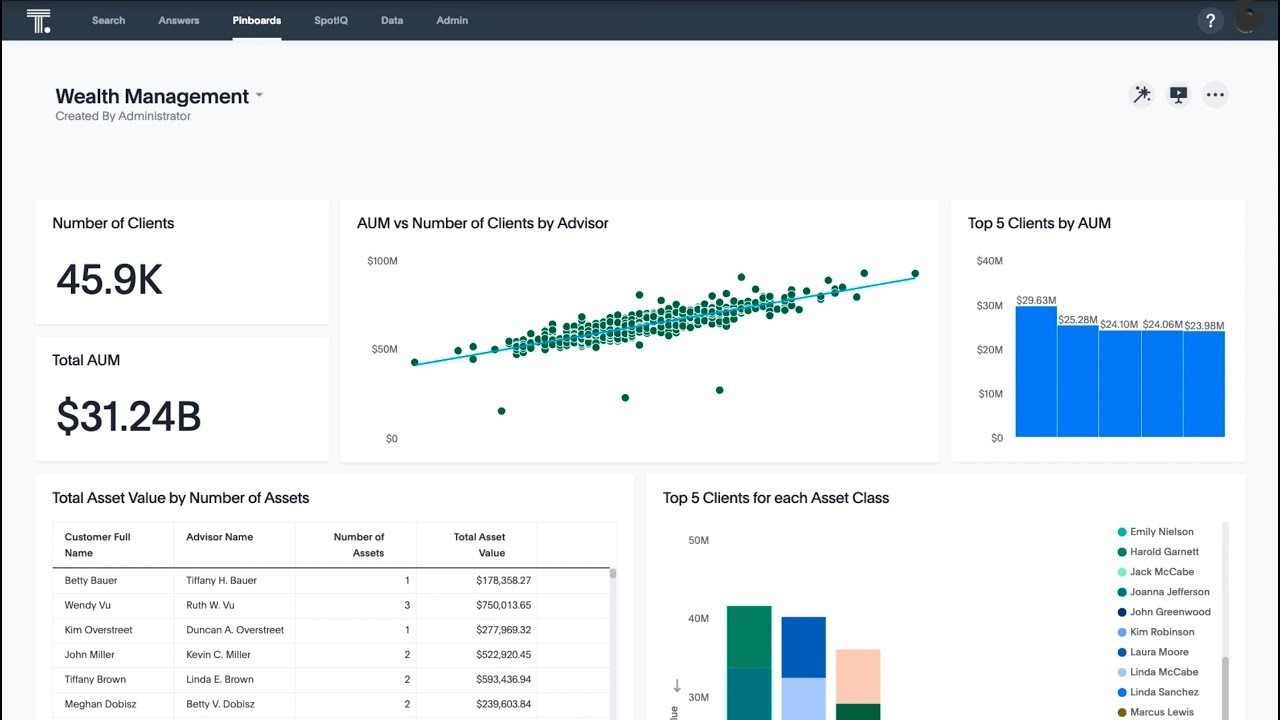The image size is (1280, 720).
Task: Select the $29.63M bar in the Top 5 Clients chart
Action: point(1036,371)
